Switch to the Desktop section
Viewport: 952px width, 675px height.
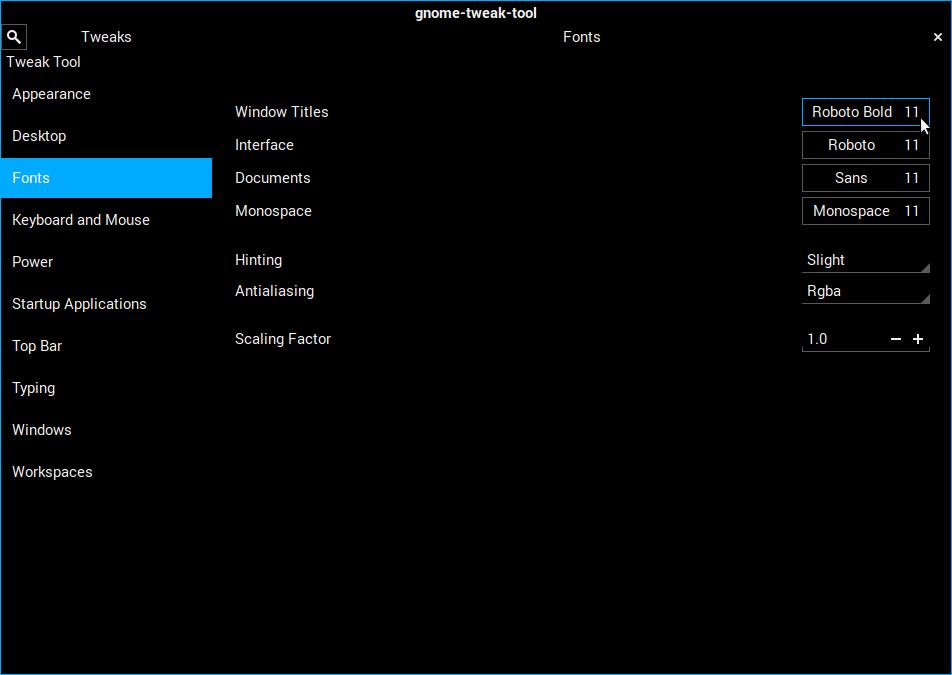coord(39,136)
